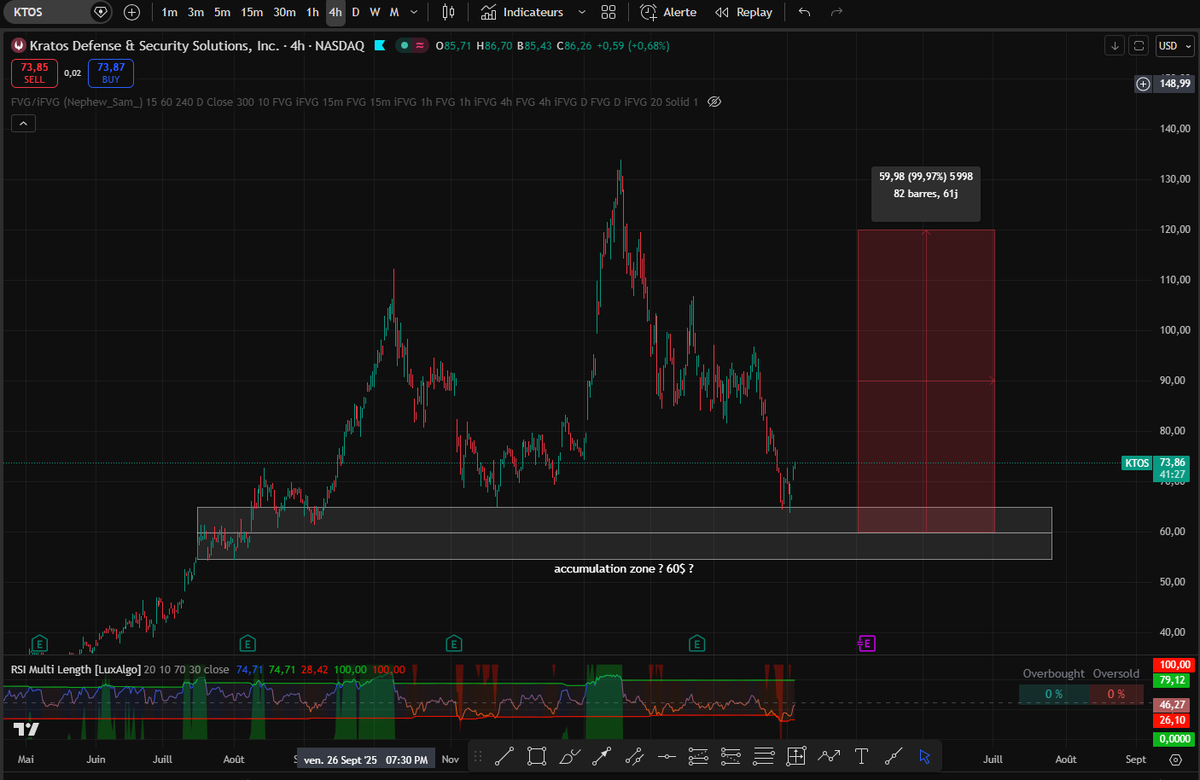Grab the drawing toolbar dotted handle
This screenshot has width=1200, height=780.
[478, 756]
